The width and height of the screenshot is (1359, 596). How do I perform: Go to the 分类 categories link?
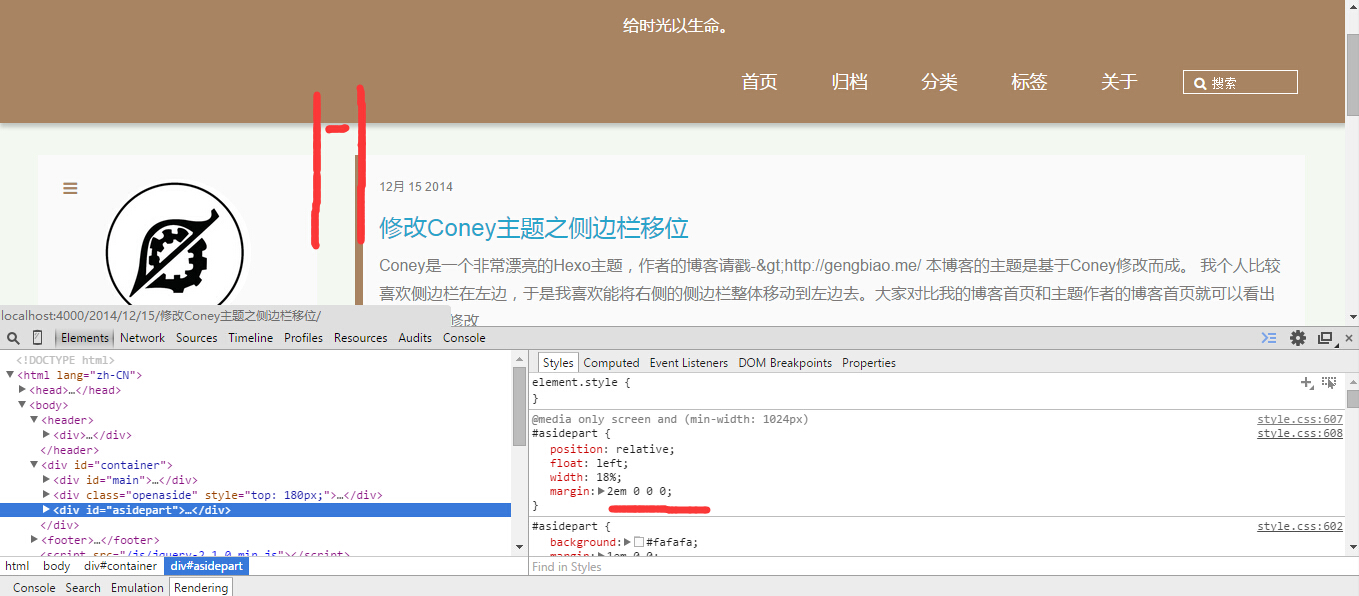[940, 82]
